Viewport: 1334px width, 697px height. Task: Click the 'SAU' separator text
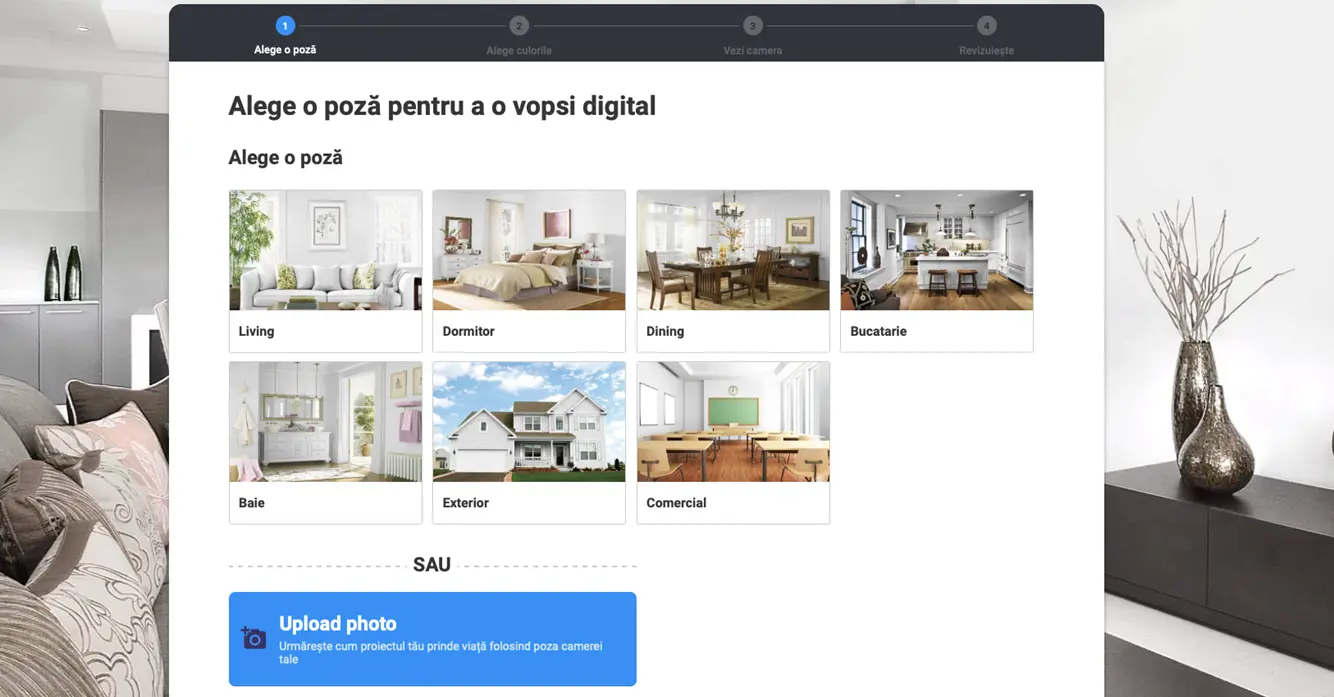432,565
